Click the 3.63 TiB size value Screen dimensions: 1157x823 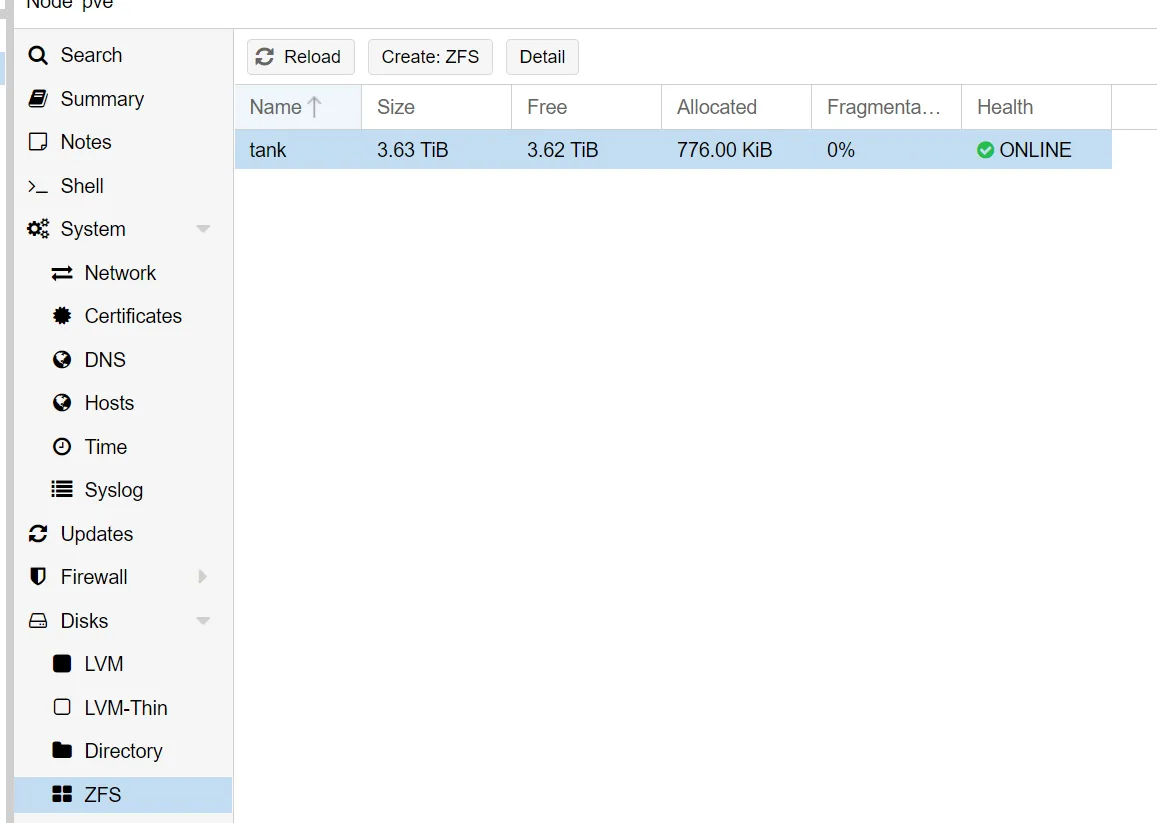point(412,150)
